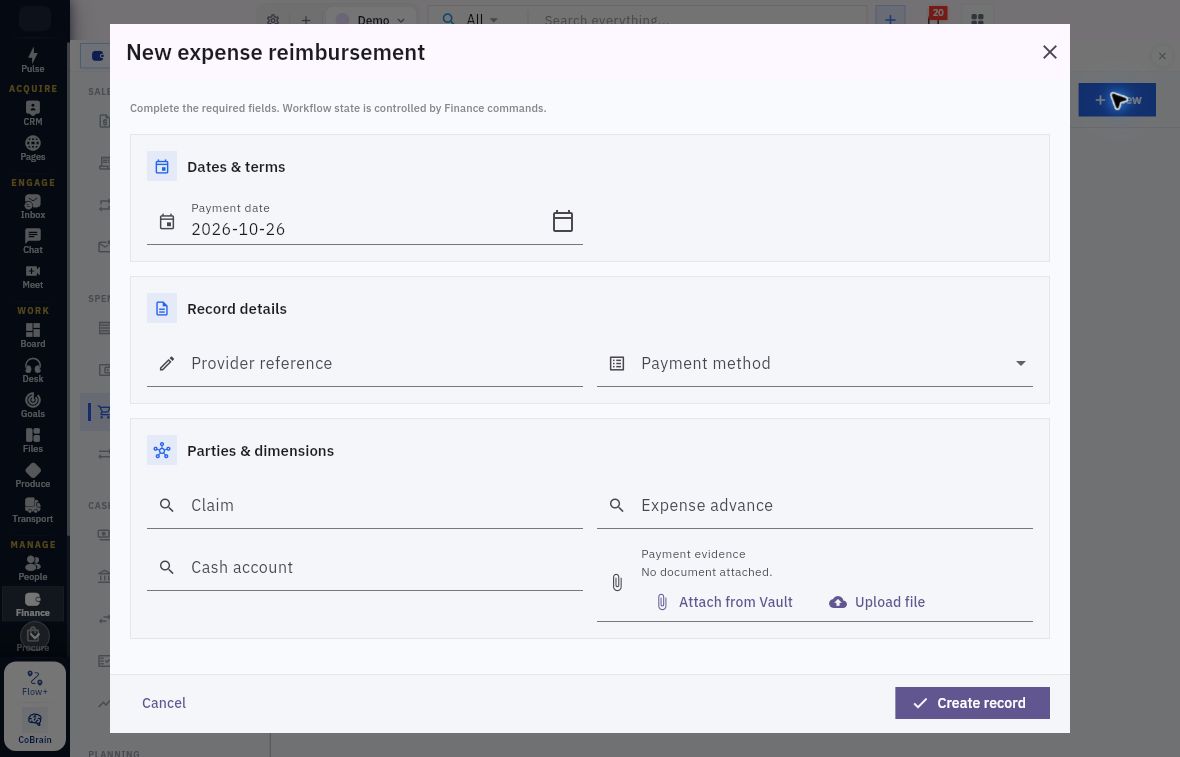The image size is (1180, 757).
Task: Open the Transport module
Action: tap(32, 511)
